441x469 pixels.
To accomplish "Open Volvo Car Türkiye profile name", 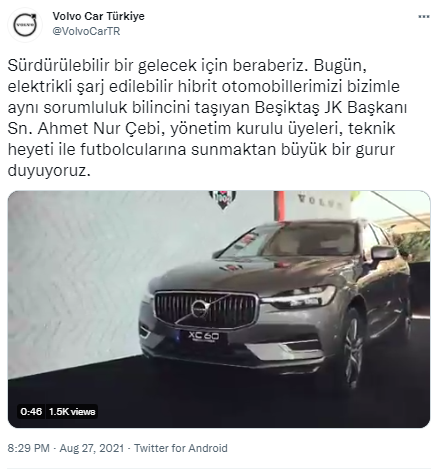I will tap(99, 16).
